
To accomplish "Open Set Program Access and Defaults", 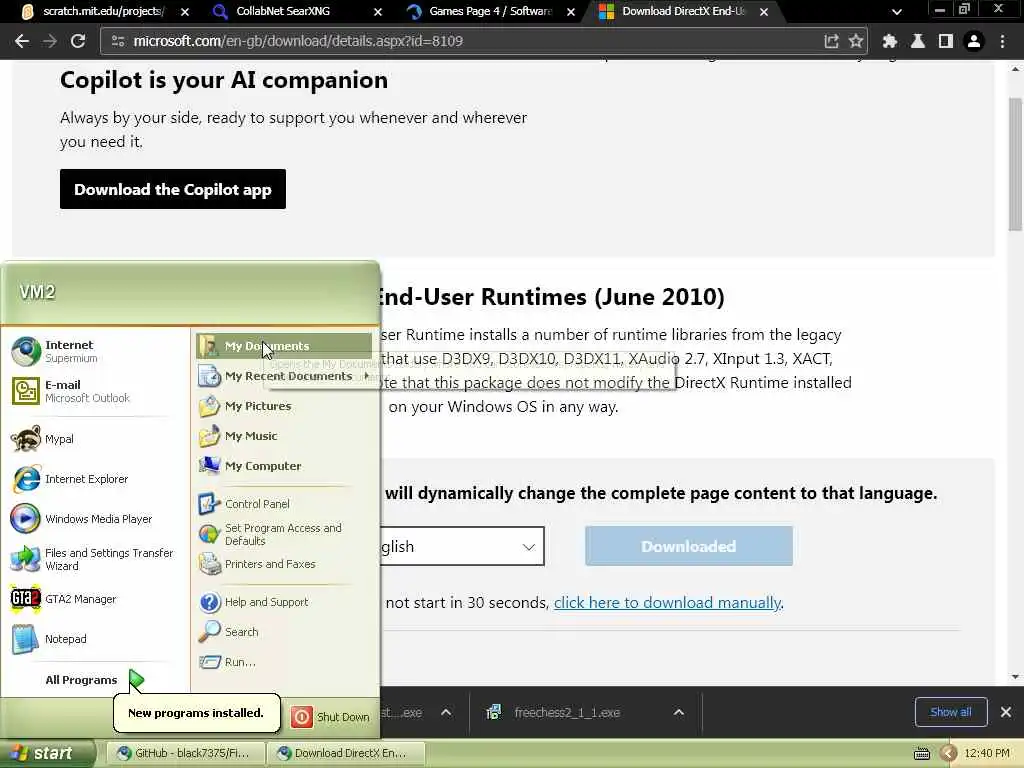I will (x=285, y=534).
